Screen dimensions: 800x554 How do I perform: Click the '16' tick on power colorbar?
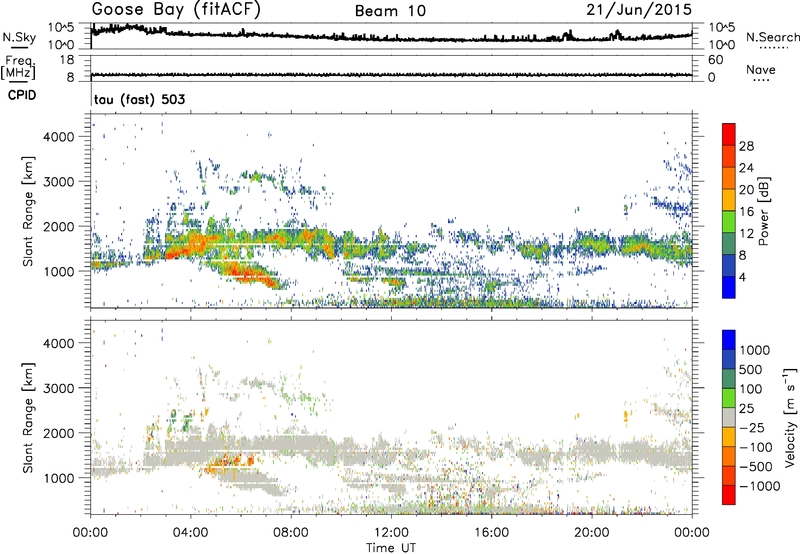746,212
